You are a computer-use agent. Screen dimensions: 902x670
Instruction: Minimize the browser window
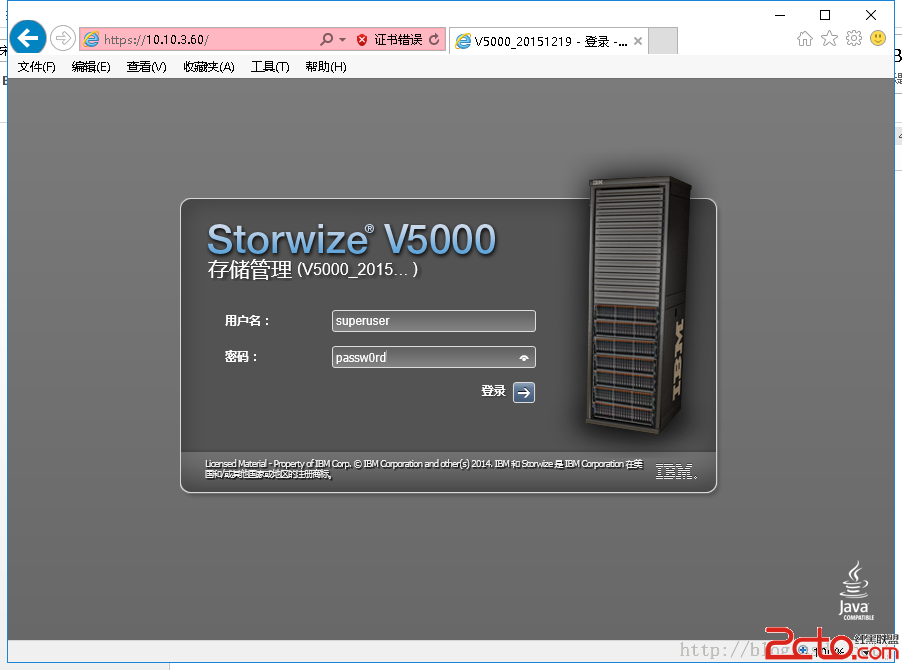(780, 15)
